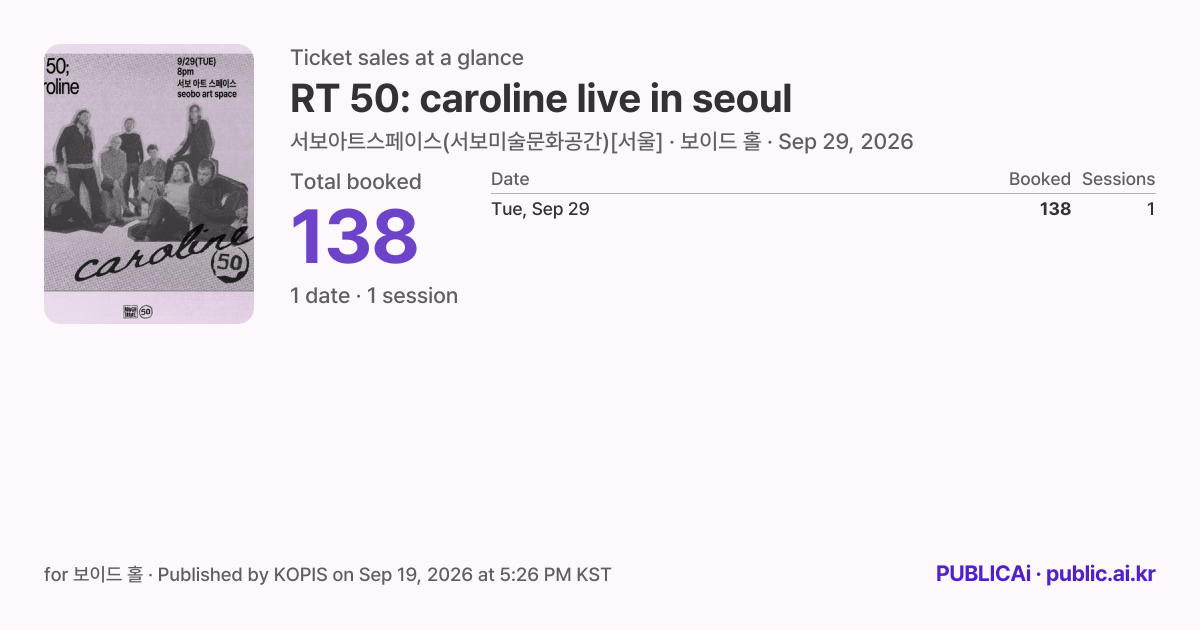Screen dimensions: 1200x630
Task: Select the 'Ticket sales at a glance' heading
Action: 407,58
